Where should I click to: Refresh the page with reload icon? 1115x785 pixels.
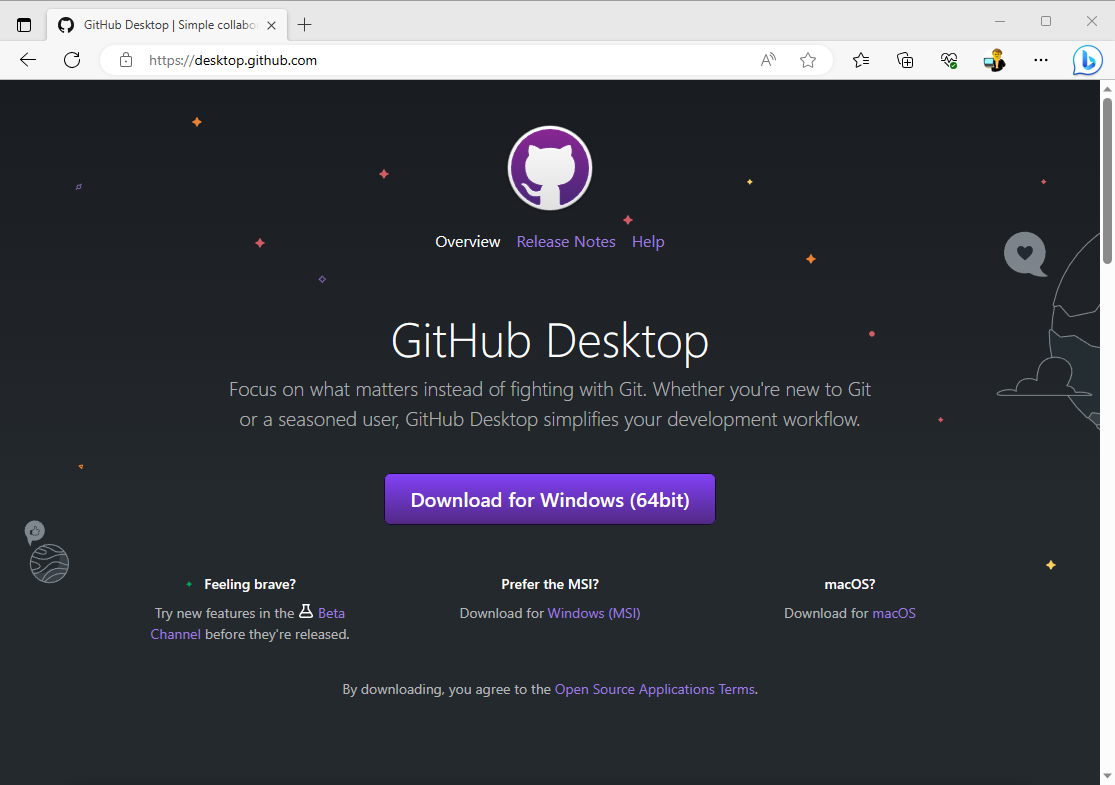tap(72, 60)
